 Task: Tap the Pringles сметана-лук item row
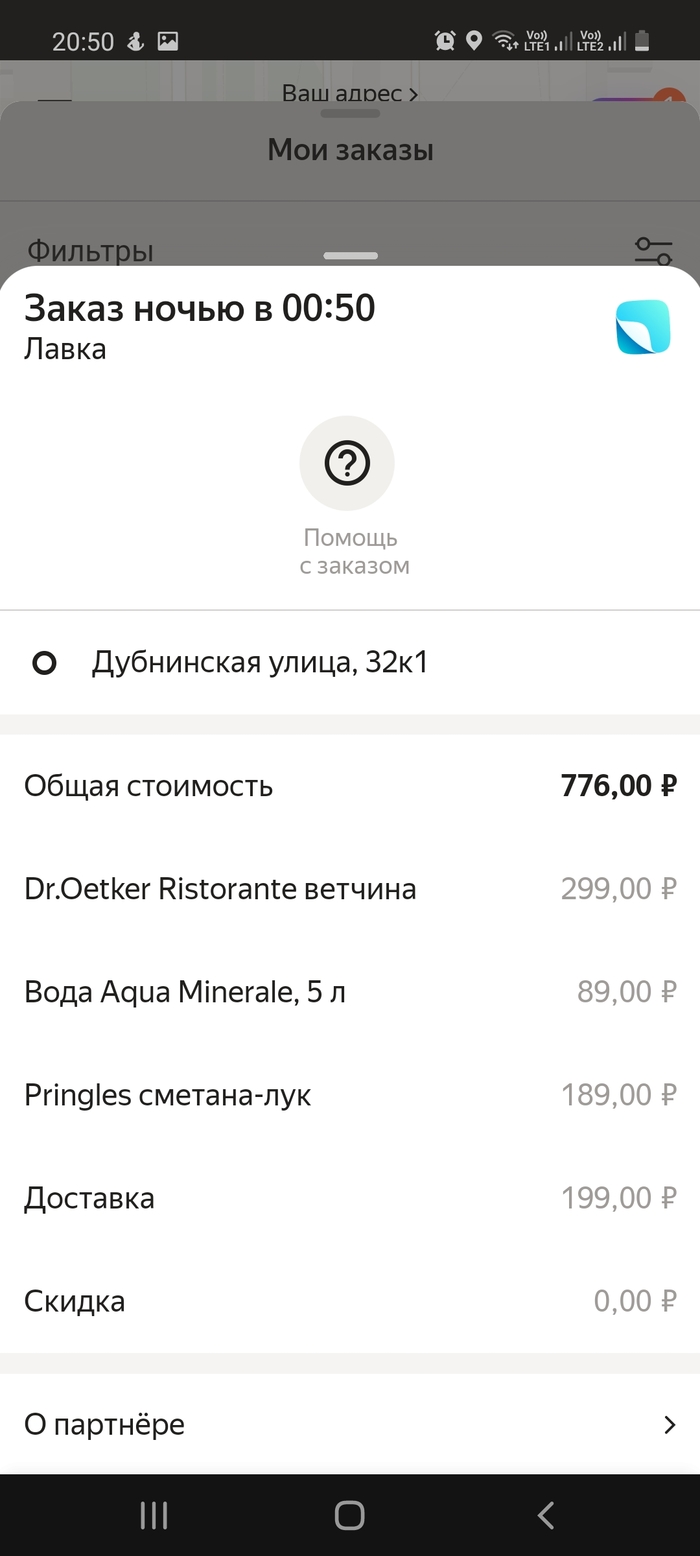pyautogui.click(x=168, y=1095)
